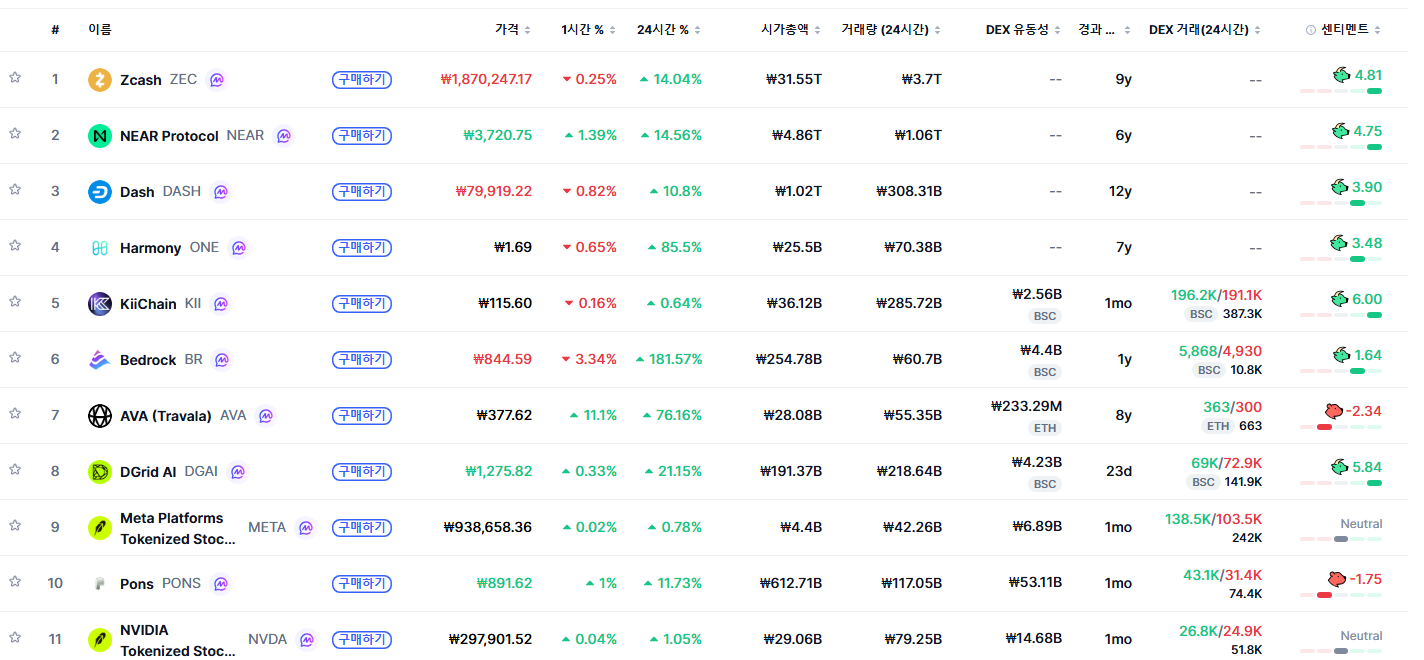Click the purple AI badge beside AVA

pos(265,416)
